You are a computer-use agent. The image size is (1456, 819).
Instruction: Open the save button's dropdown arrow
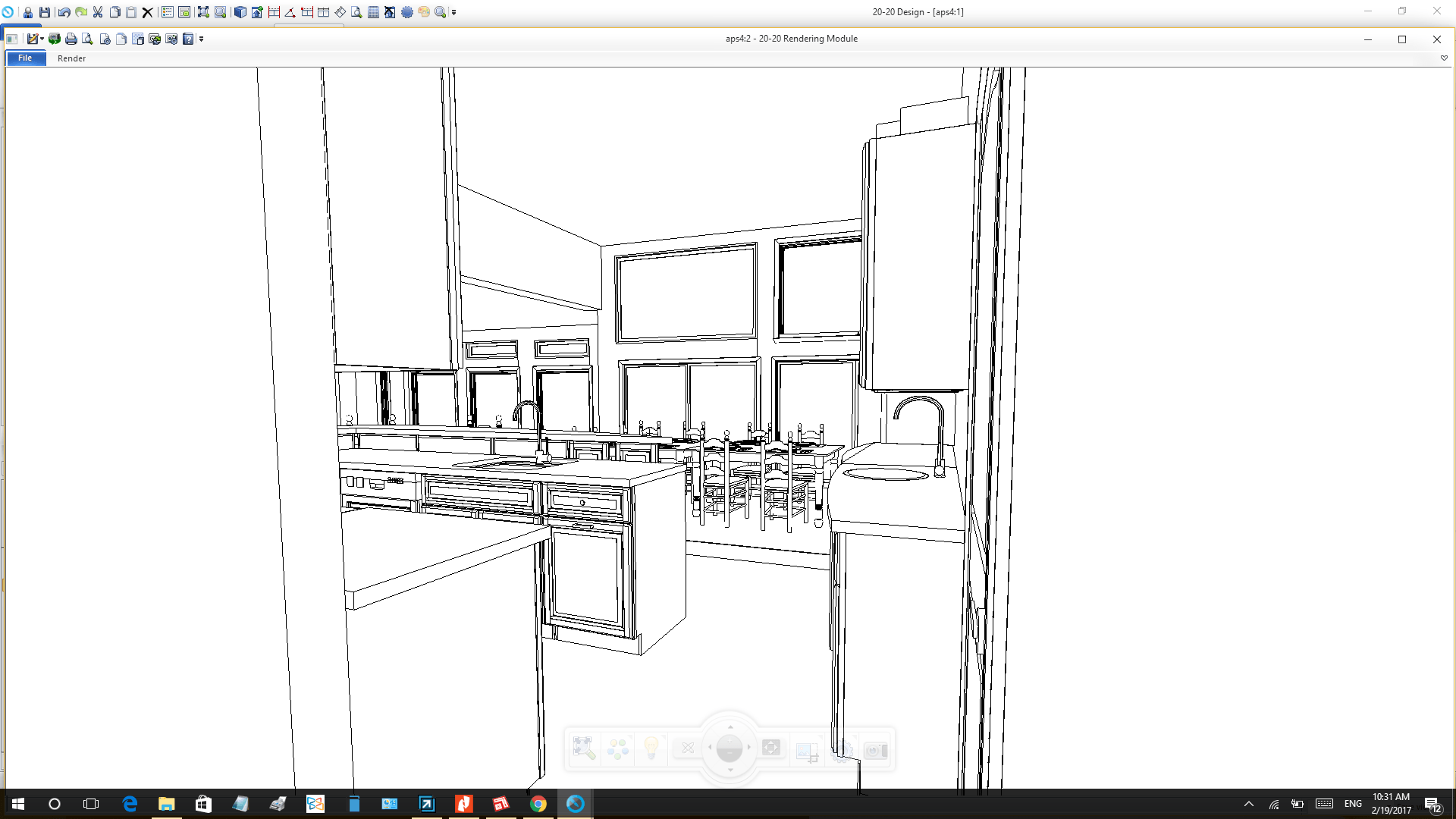point(42,39)
